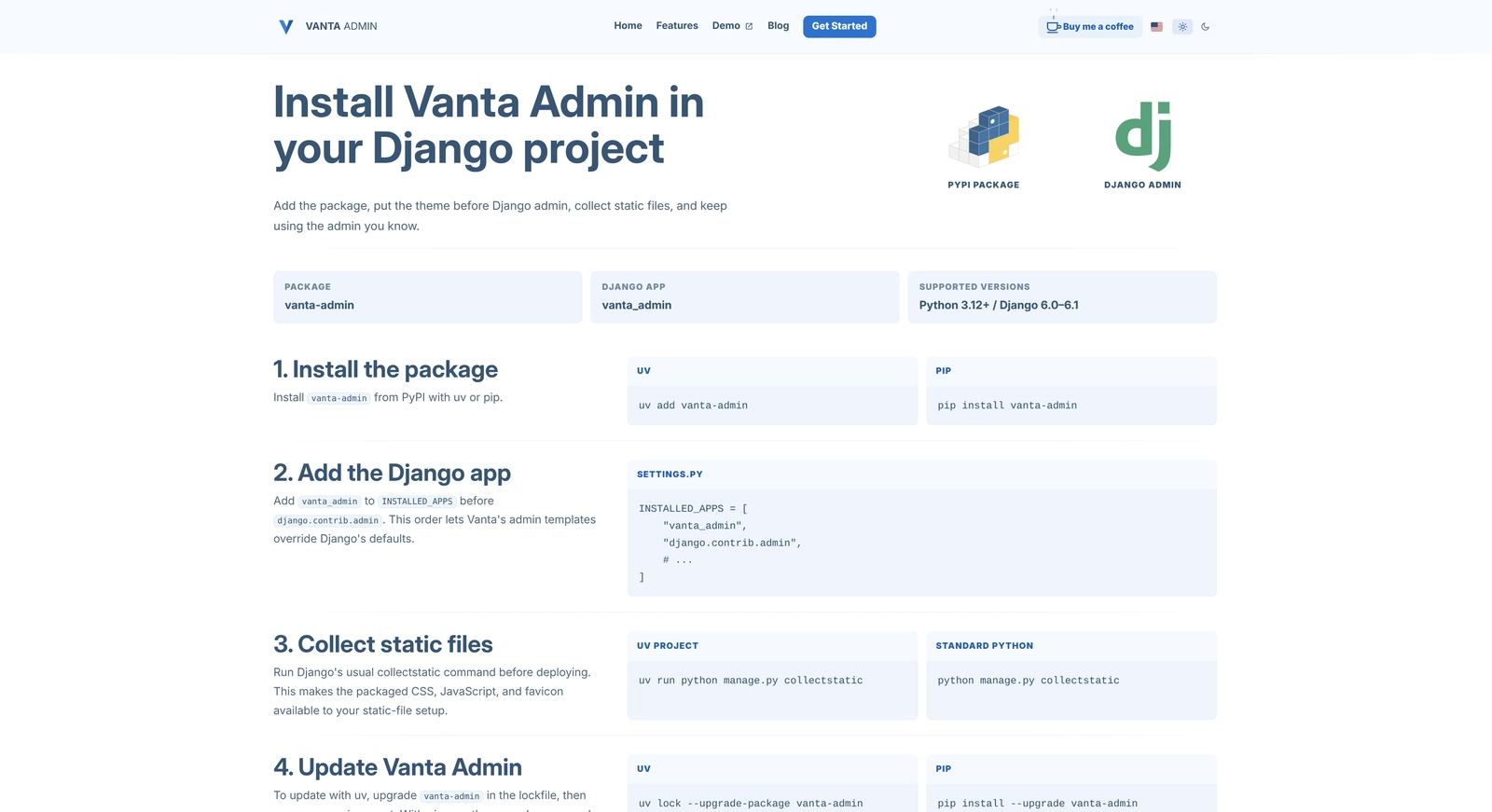
Task: Click the '4. Update Vanta Admin' heading
Action: [397, 767]
